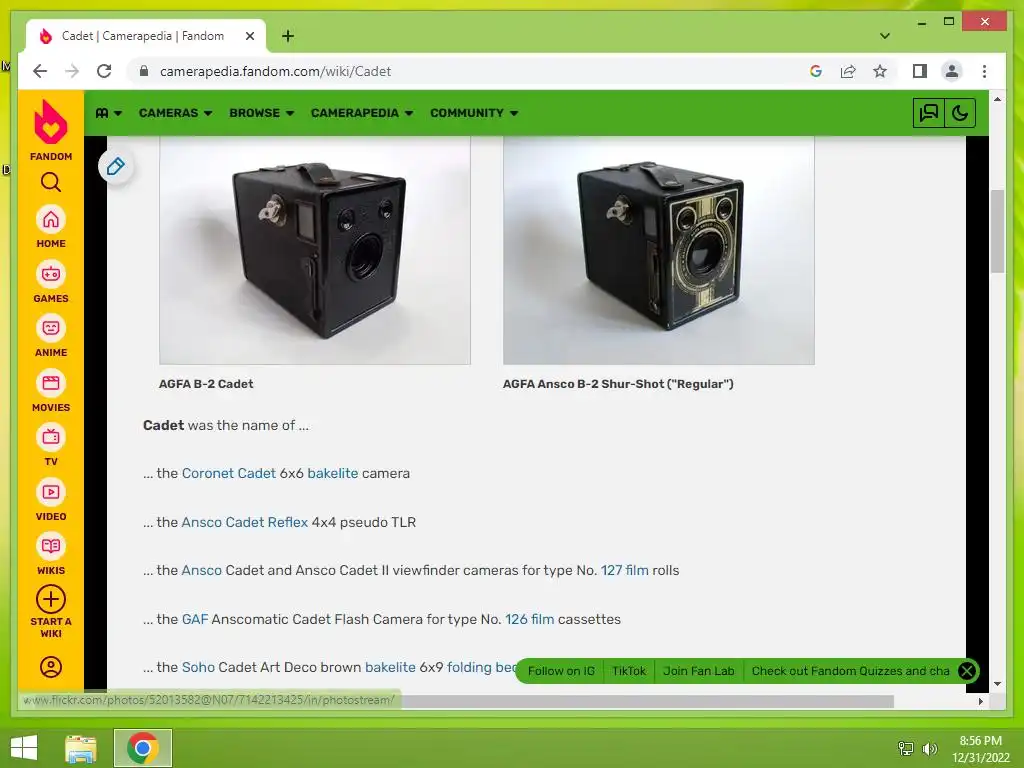This screenshot has width=1024, height=768.
Task: Click the pencil edit page button
Action: pos(116,167)
